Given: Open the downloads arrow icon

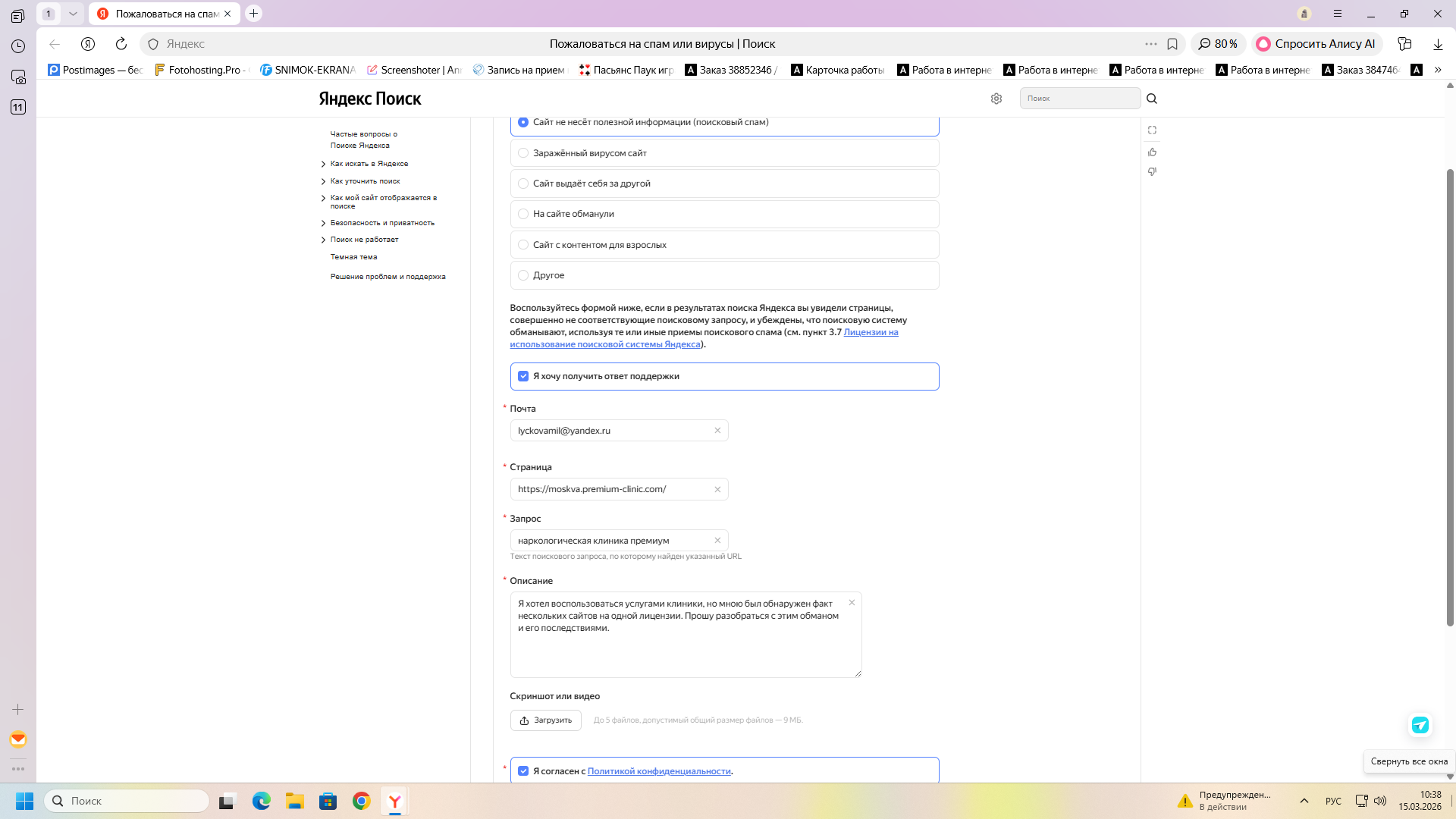Looking at the screenshot, I should pyautogui.click(x=1438, y=44).
